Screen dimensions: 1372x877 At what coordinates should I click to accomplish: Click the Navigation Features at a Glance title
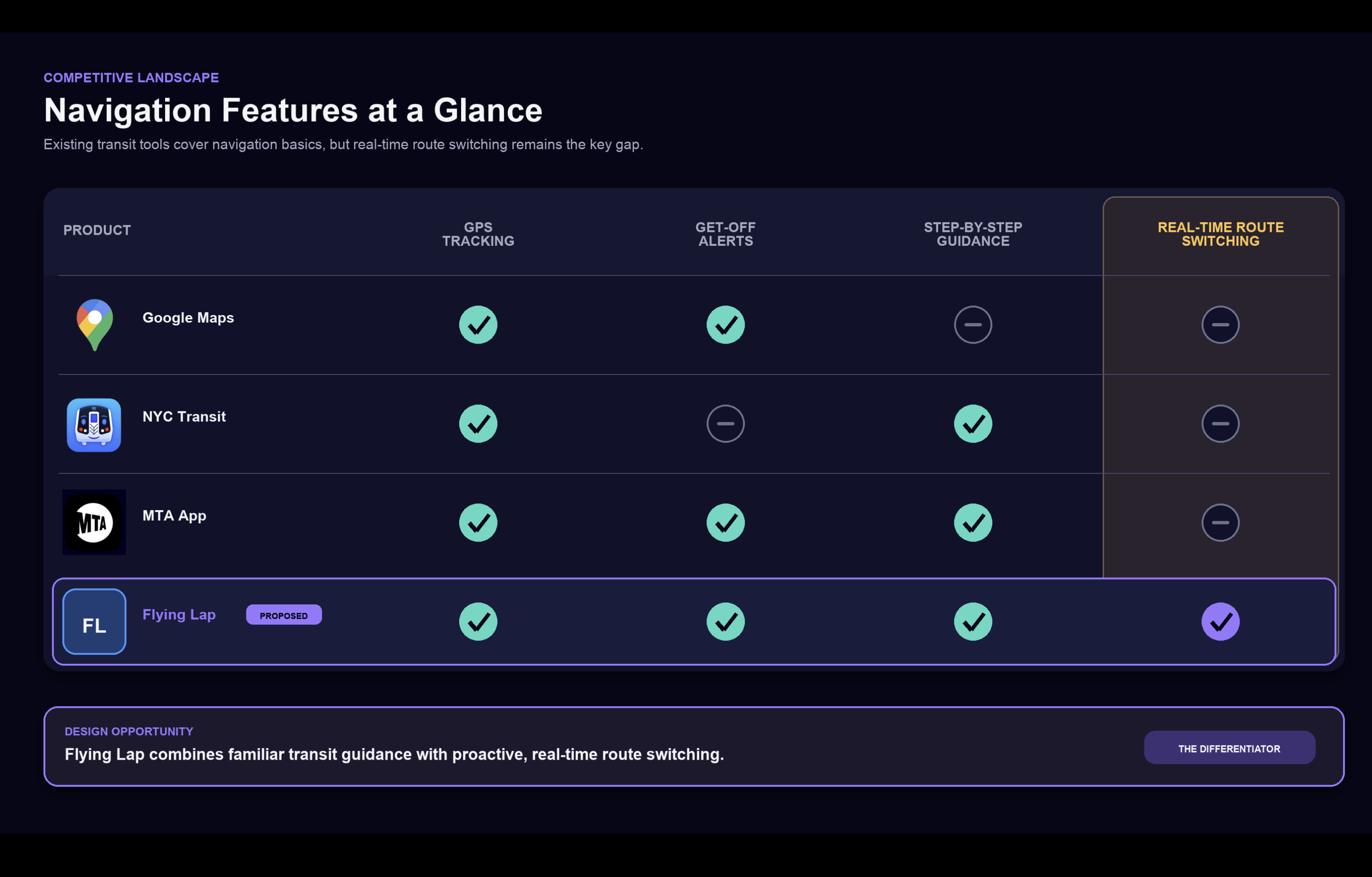point(293,110)
